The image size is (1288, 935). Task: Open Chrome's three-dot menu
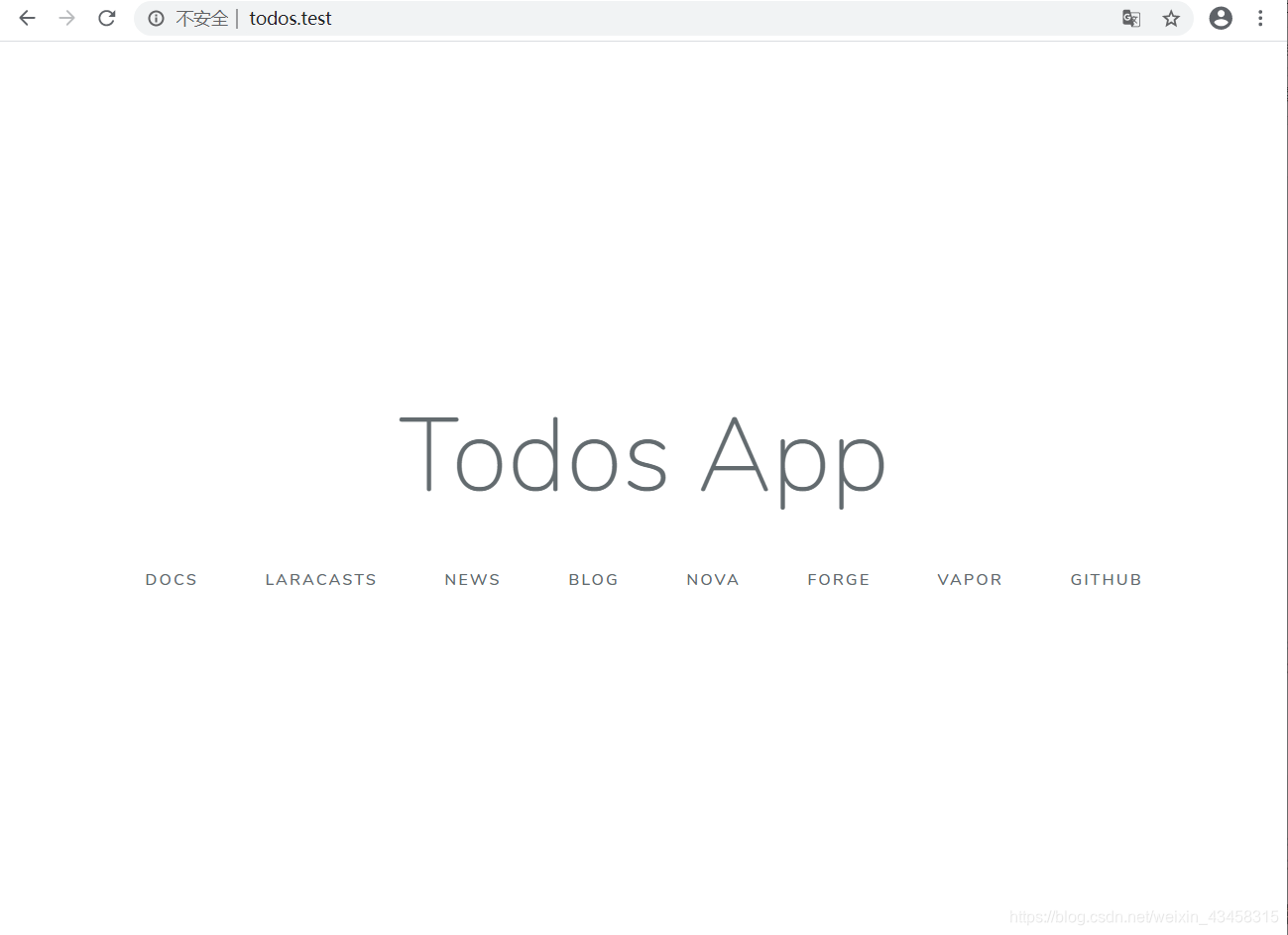[1260, 18]
